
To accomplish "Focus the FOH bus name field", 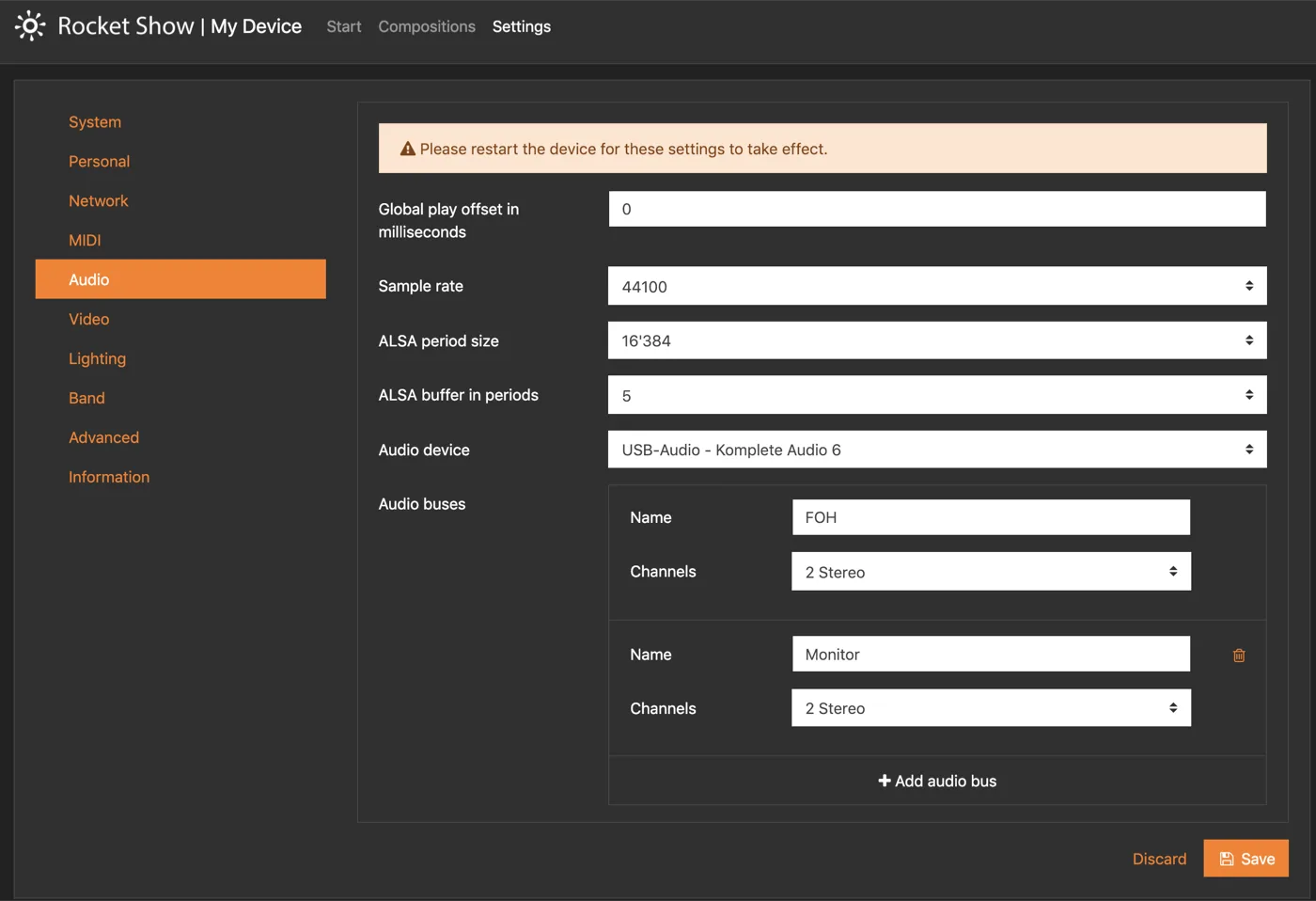I will (991, 517).
